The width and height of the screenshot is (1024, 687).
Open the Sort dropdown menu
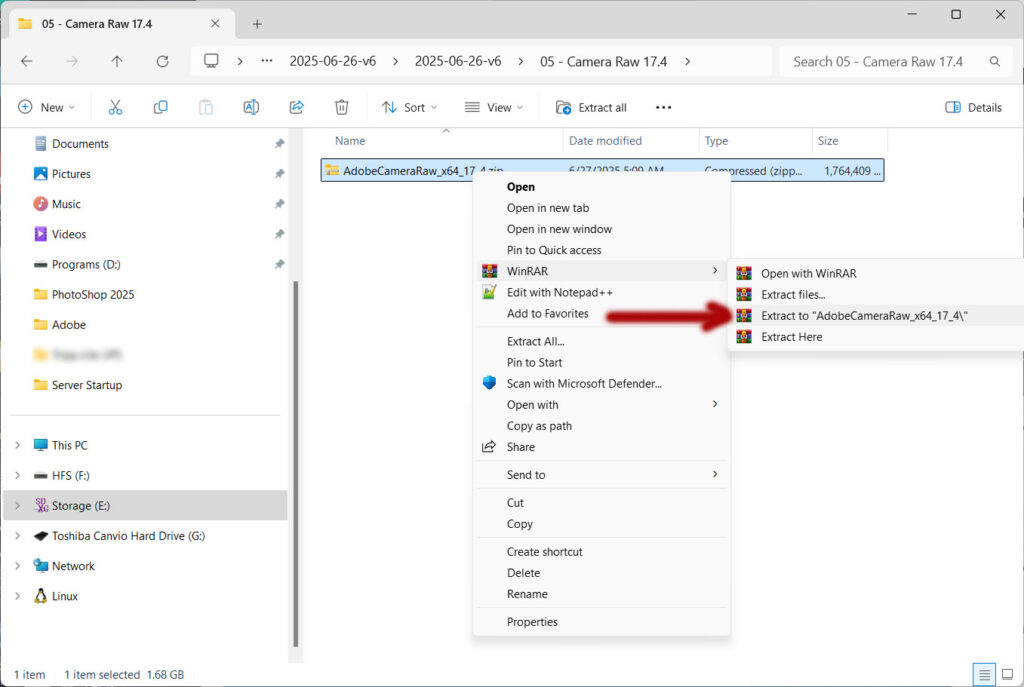[x=409, y=107]
